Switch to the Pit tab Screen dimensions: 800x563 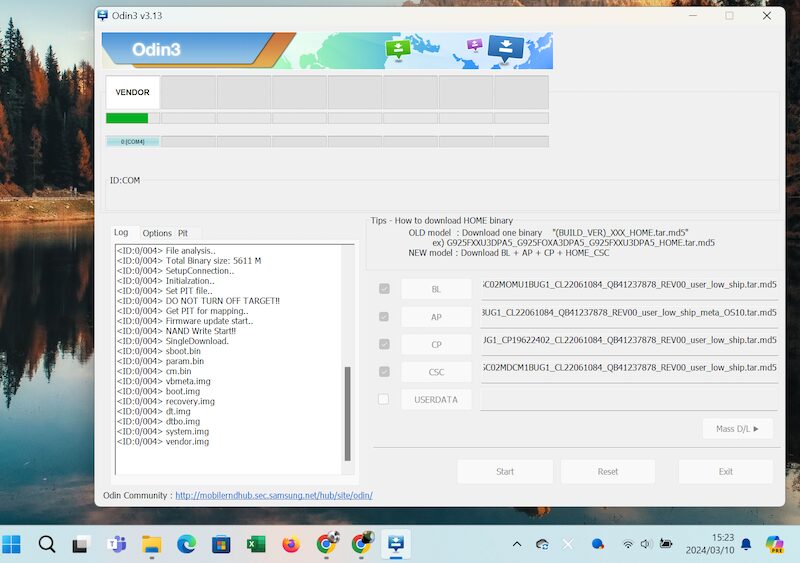(183, 233)
